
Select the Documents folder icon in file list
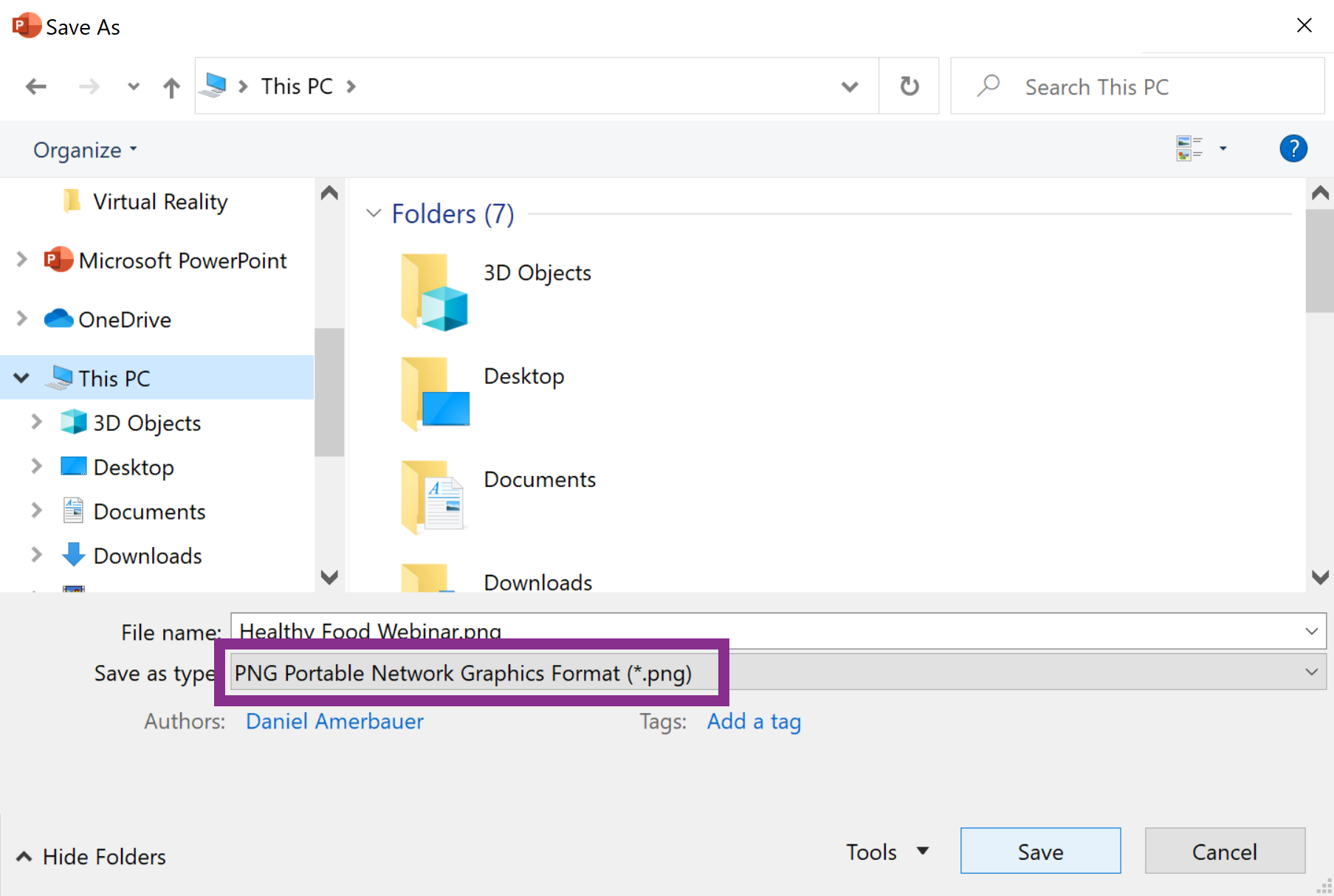pyautogui.click(x=434, y=496)
